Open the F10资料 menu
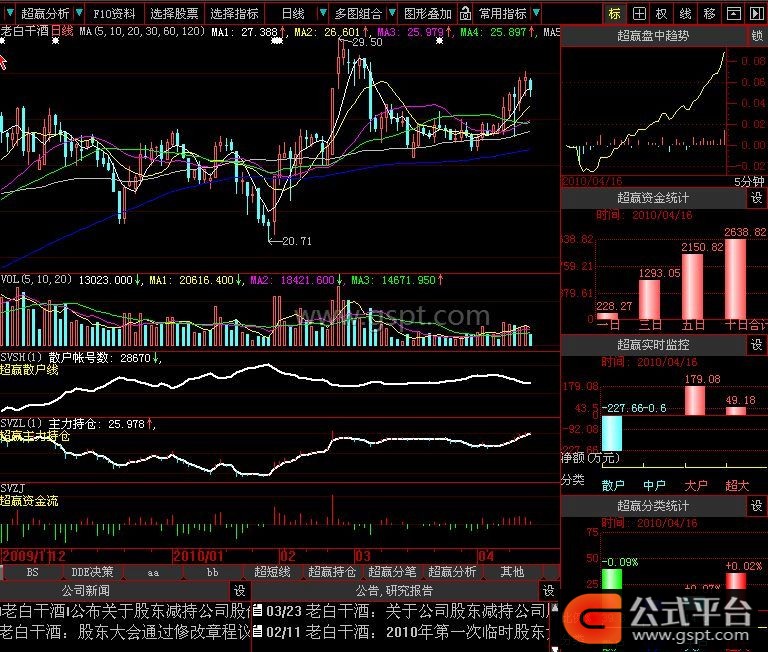 (x=114, y=14)
